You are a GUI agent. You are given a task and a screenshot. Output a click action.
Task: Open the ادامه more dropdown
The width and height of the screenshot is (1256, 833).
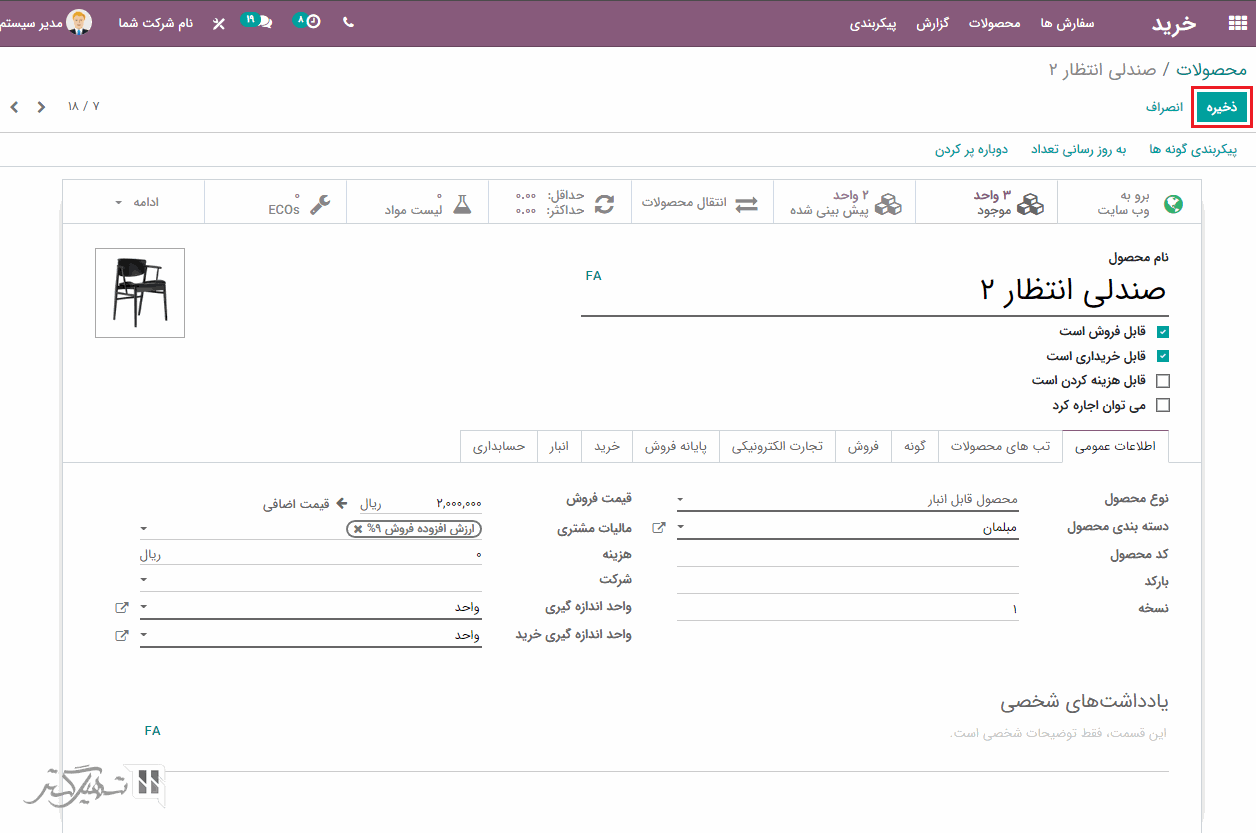click(x=135, y=202)
